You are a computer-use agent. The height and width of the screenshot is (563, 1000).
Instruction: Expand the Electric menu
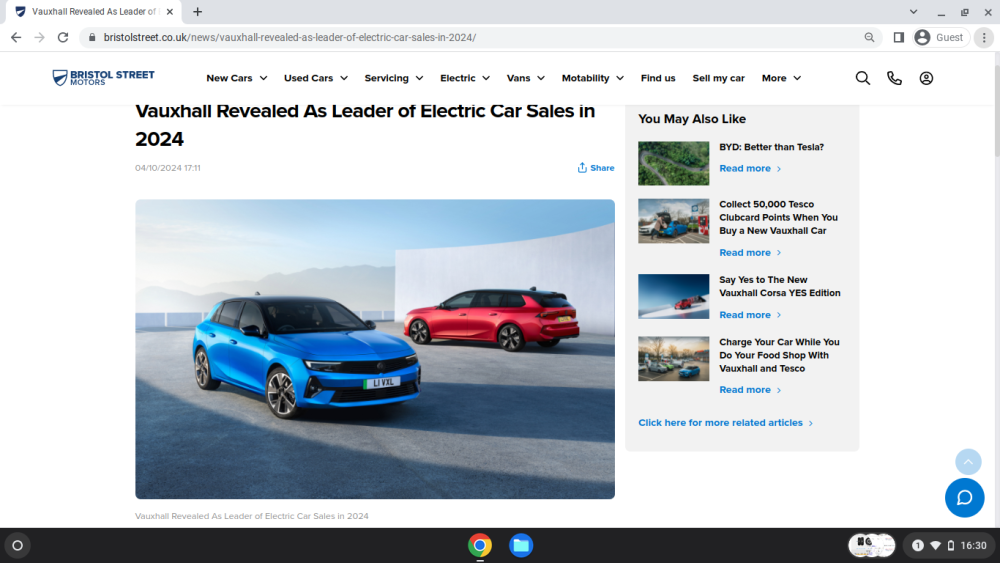pyautogui.click(x=465, y=78)
